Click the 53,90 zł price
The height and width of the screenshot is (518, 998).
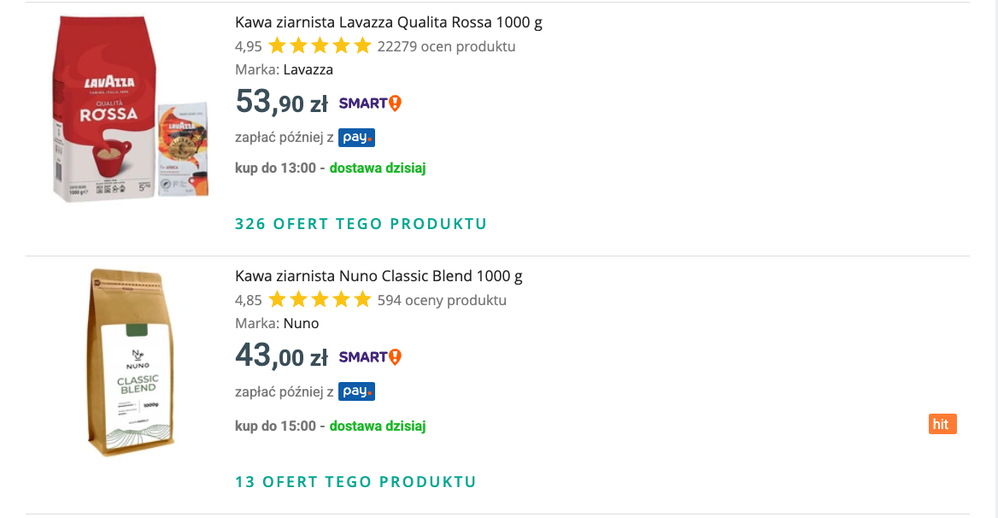click(281, 102)
